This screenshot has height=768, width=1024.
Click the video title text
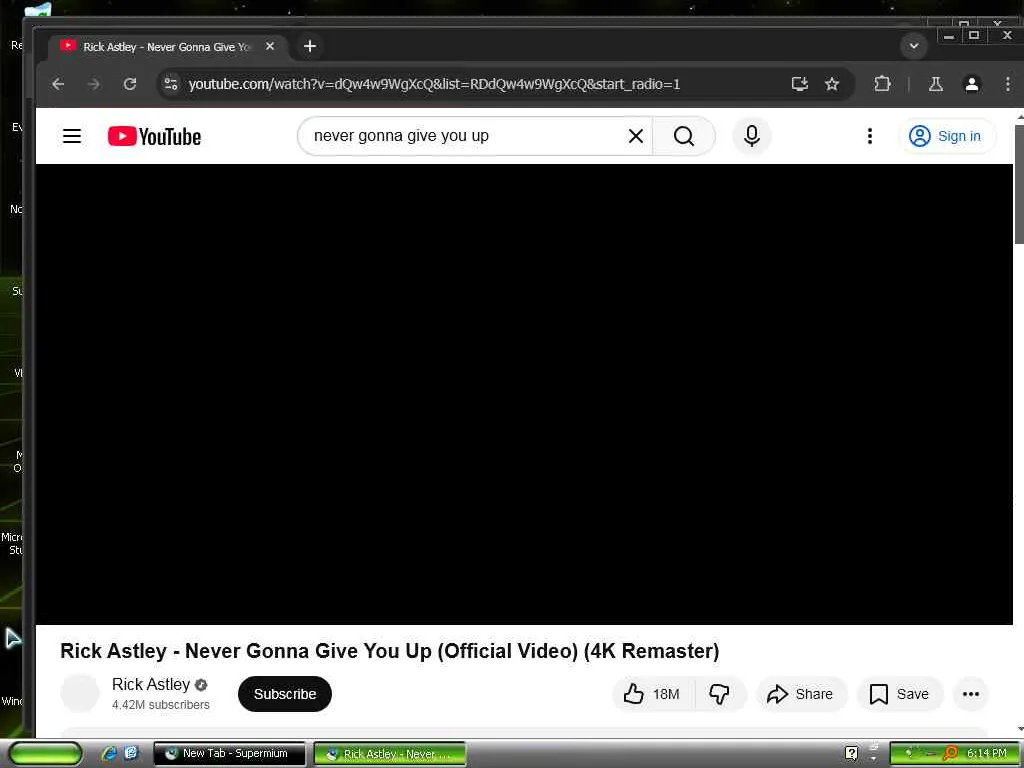(x=390, y=650)
